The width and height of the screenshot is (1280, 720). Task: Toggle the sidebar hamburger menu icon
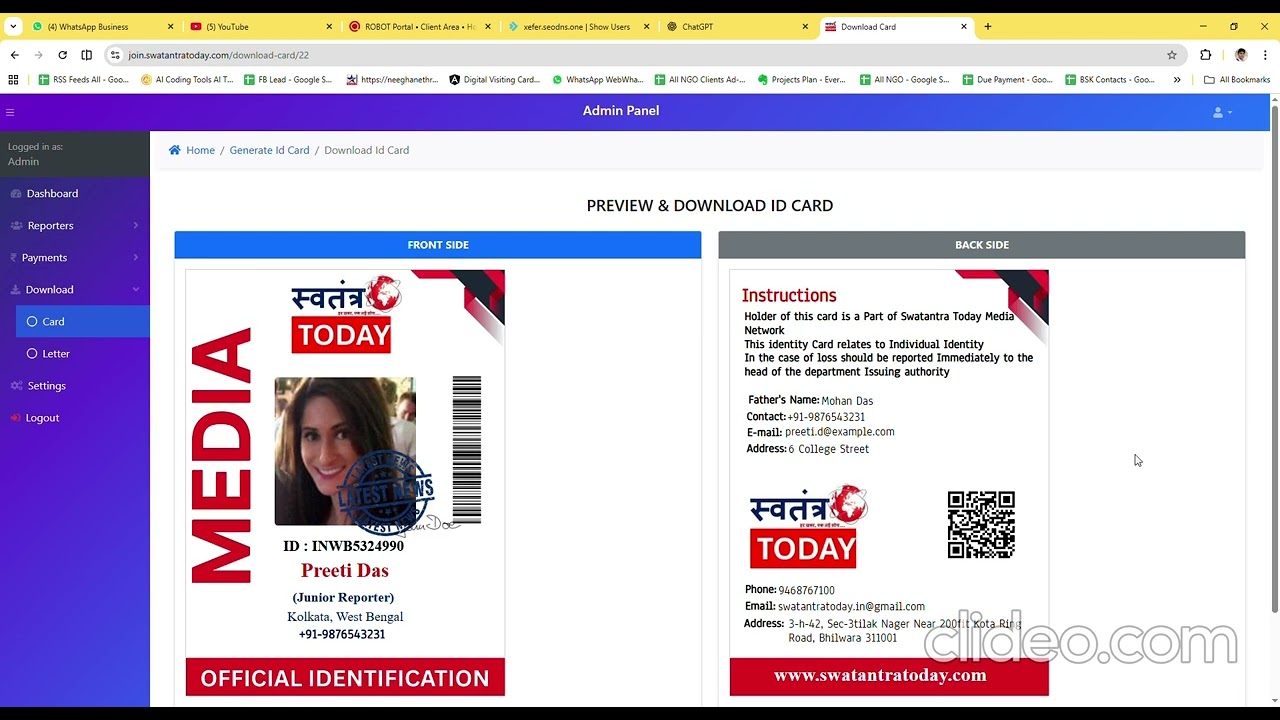pos(10,112)
